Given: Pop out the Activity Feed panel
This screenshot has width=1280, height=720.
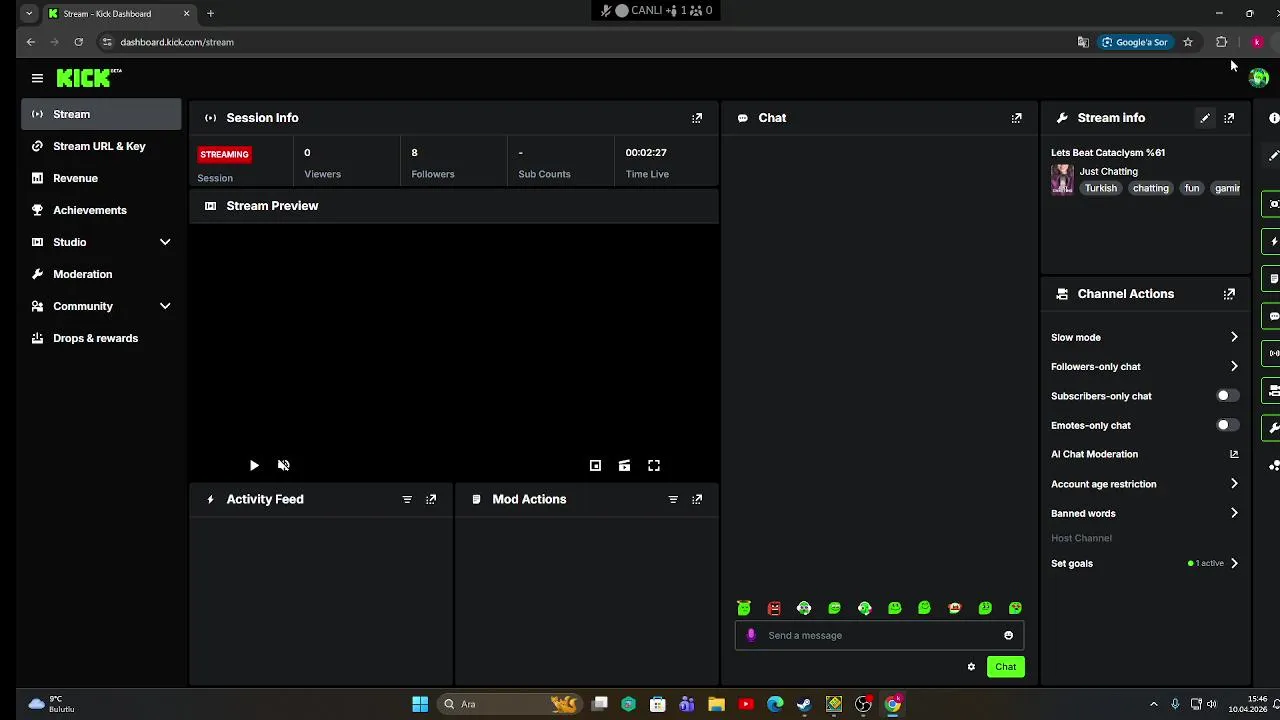Looking at the screenshot, I should (x=431, y=499).
